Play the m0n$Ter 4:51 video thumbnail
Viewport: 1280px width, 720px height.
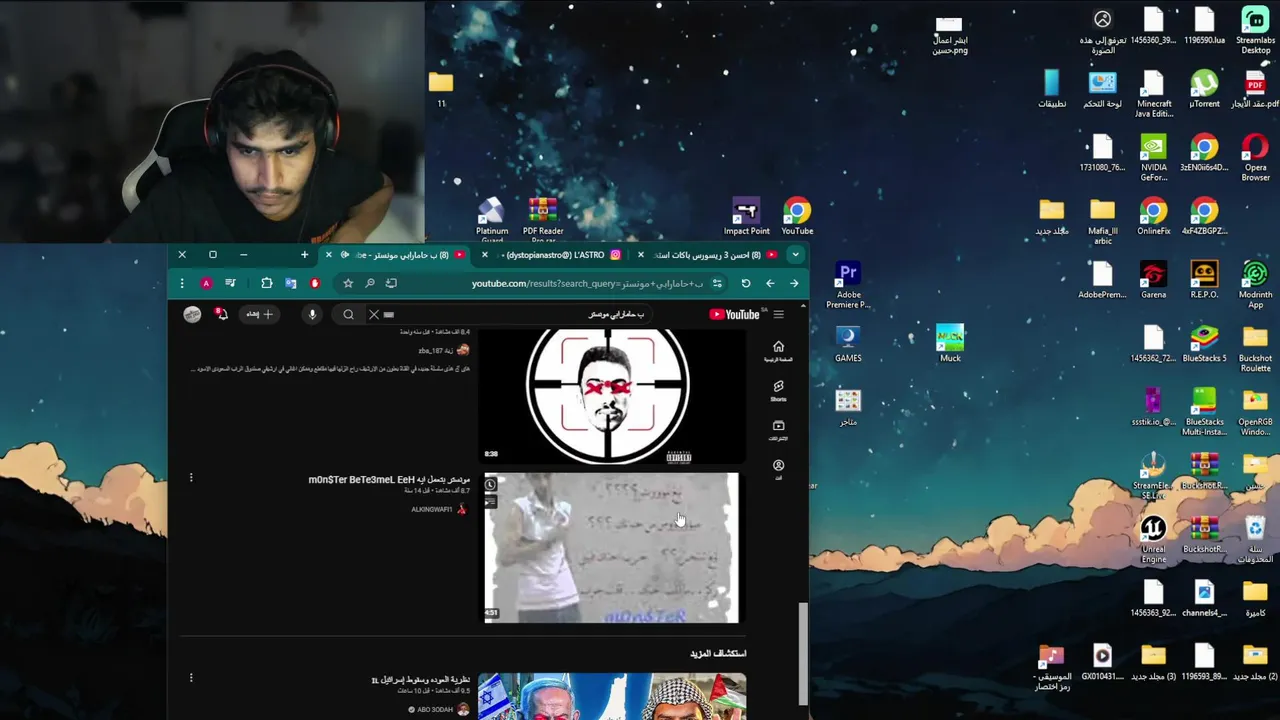click(x=612, y=548)
